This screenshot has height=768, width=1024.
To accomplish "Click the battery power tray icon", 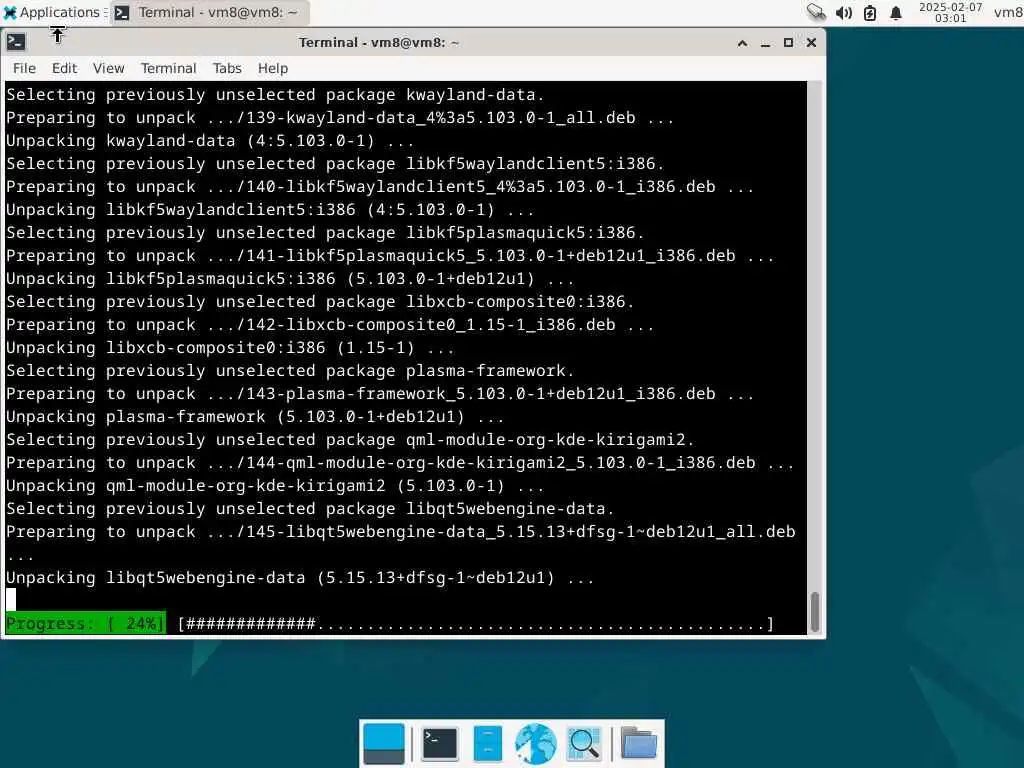I will pos(870,12).
